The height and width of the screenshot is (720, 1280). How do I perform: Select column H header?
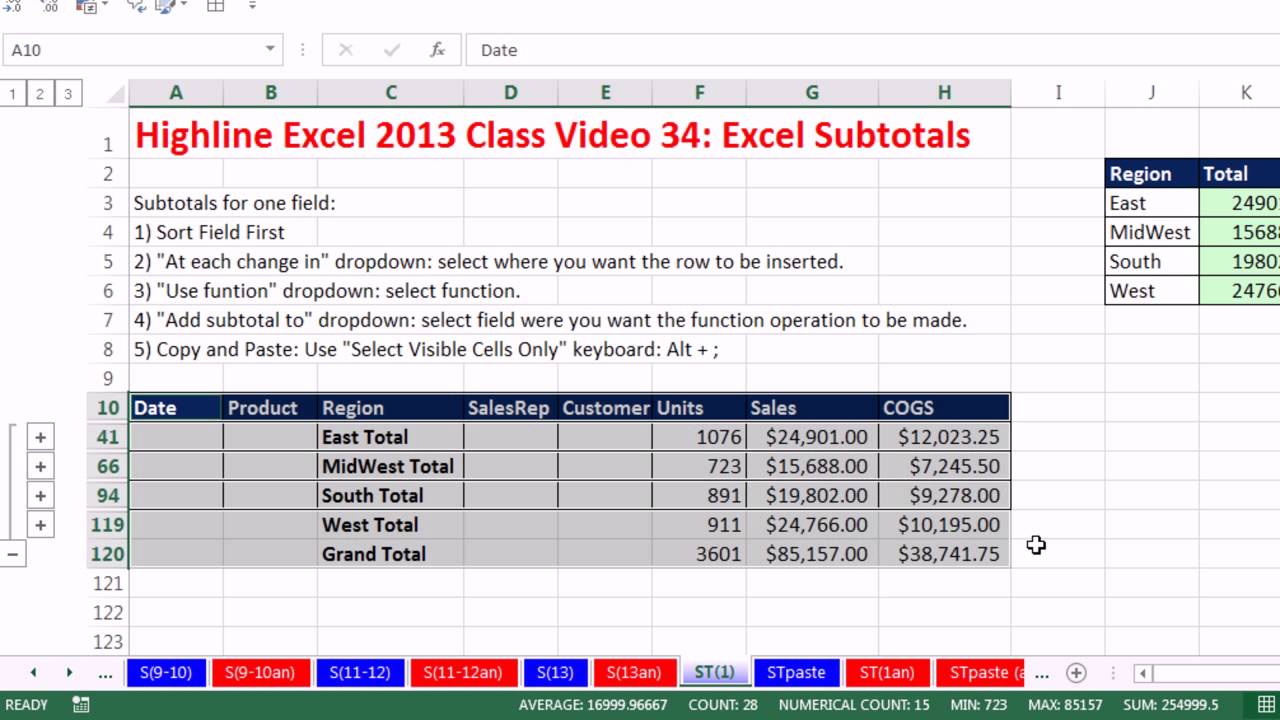[944, 93]
